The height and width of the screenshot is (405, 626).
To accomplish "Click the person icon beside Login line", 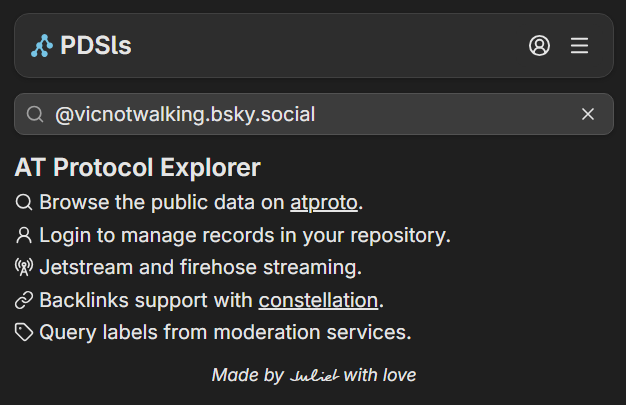I will pyautogui.click(x=25, y=236).
